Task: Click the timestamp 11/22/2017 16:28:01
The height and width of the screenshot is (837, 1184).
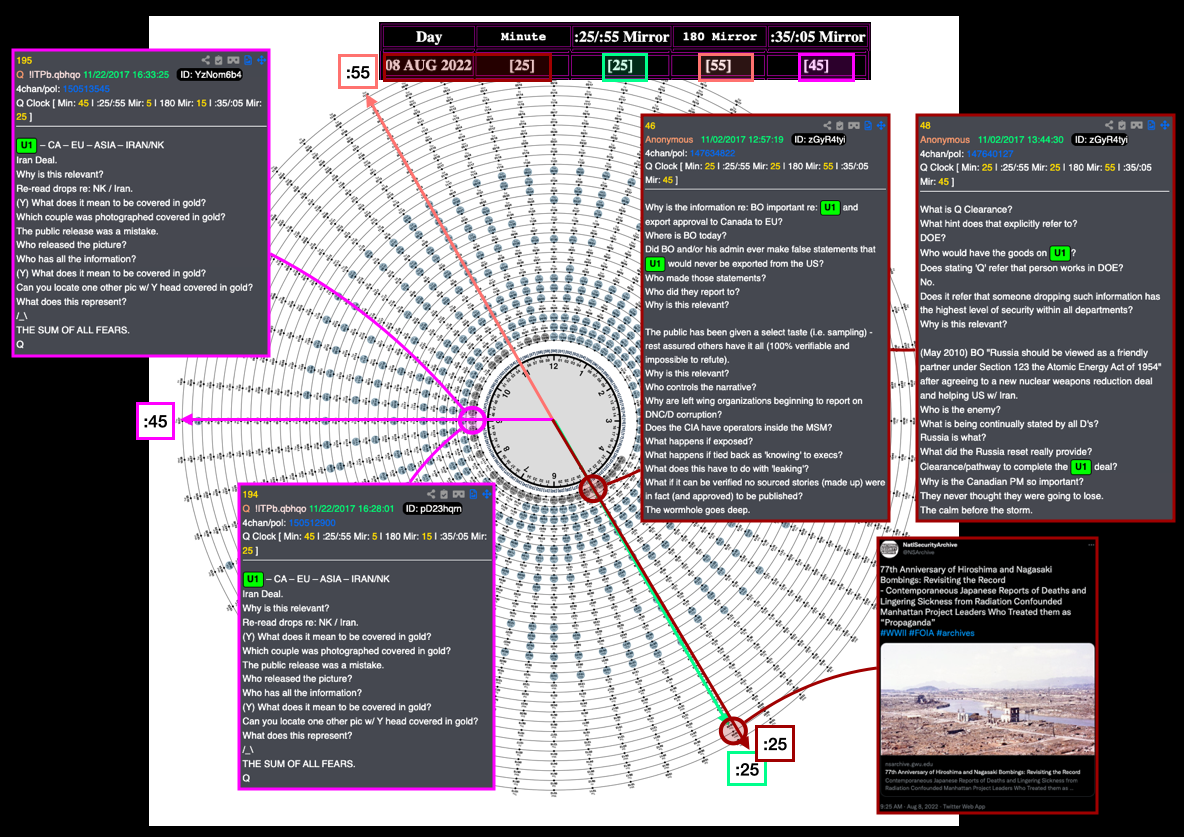Action: (351, 508)
